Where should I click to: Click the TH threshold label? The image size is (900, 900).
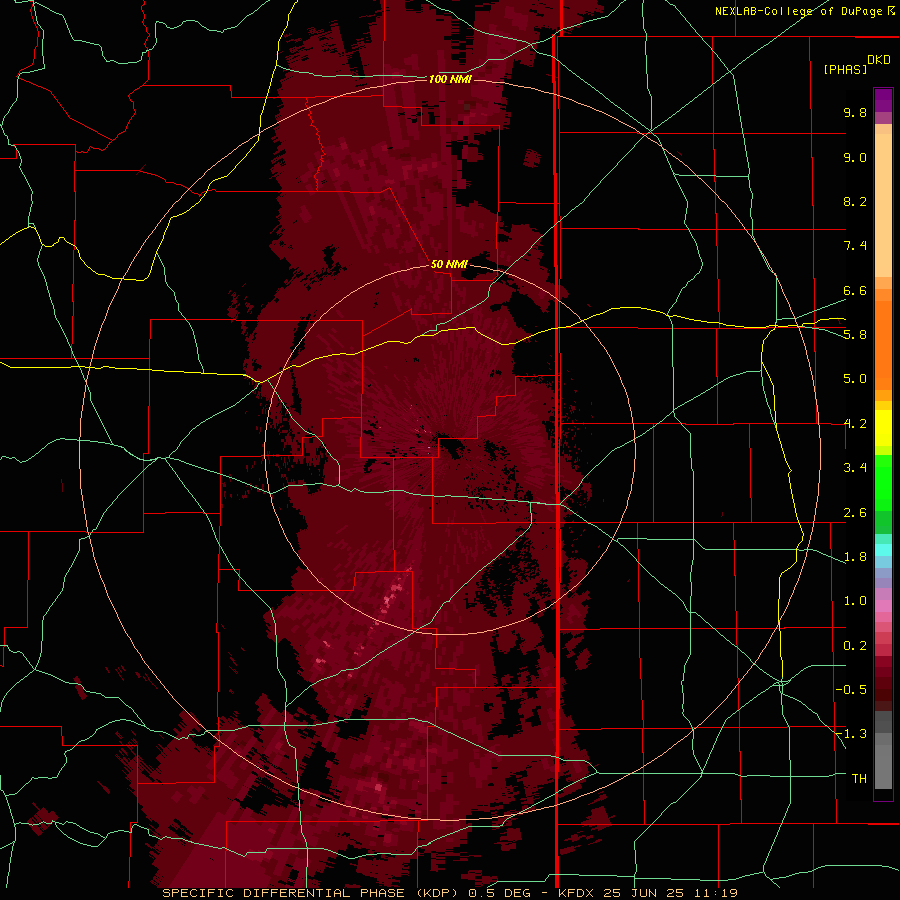coord(859,779)
